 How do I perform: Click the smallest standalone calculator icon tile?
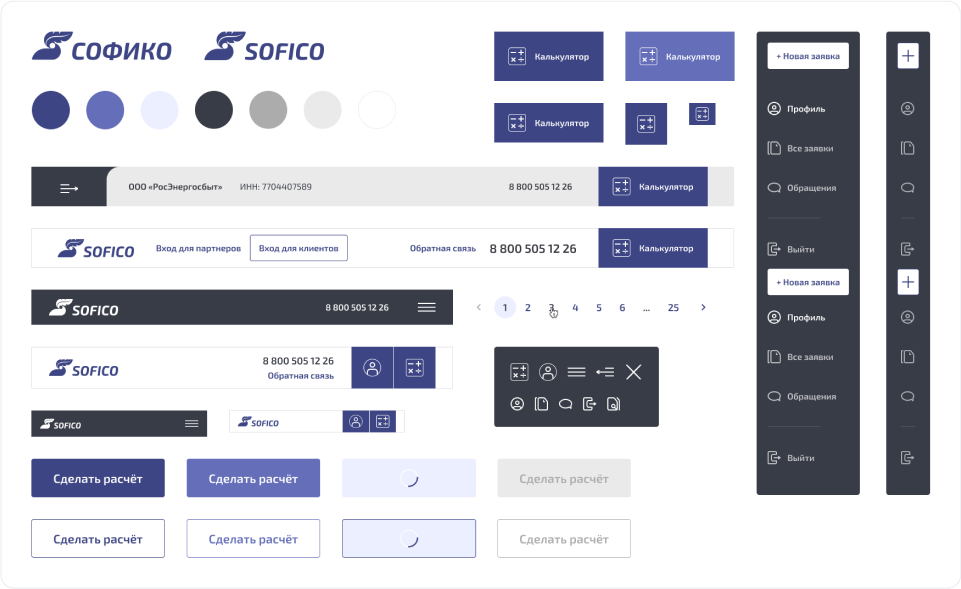click(x=702, y=114)
